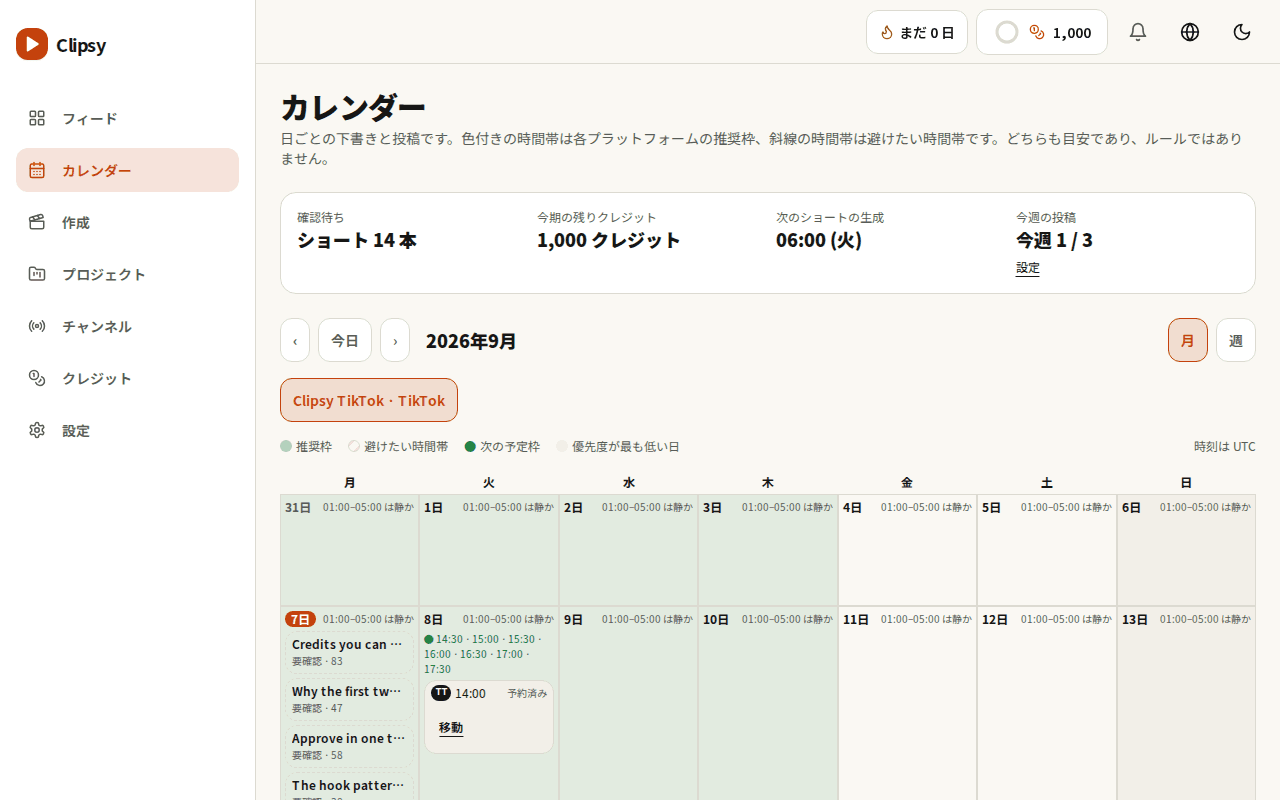Select the 17:30 suggested time slot
This screenshot has height=800, width=1280.
[x=438, y=669]
